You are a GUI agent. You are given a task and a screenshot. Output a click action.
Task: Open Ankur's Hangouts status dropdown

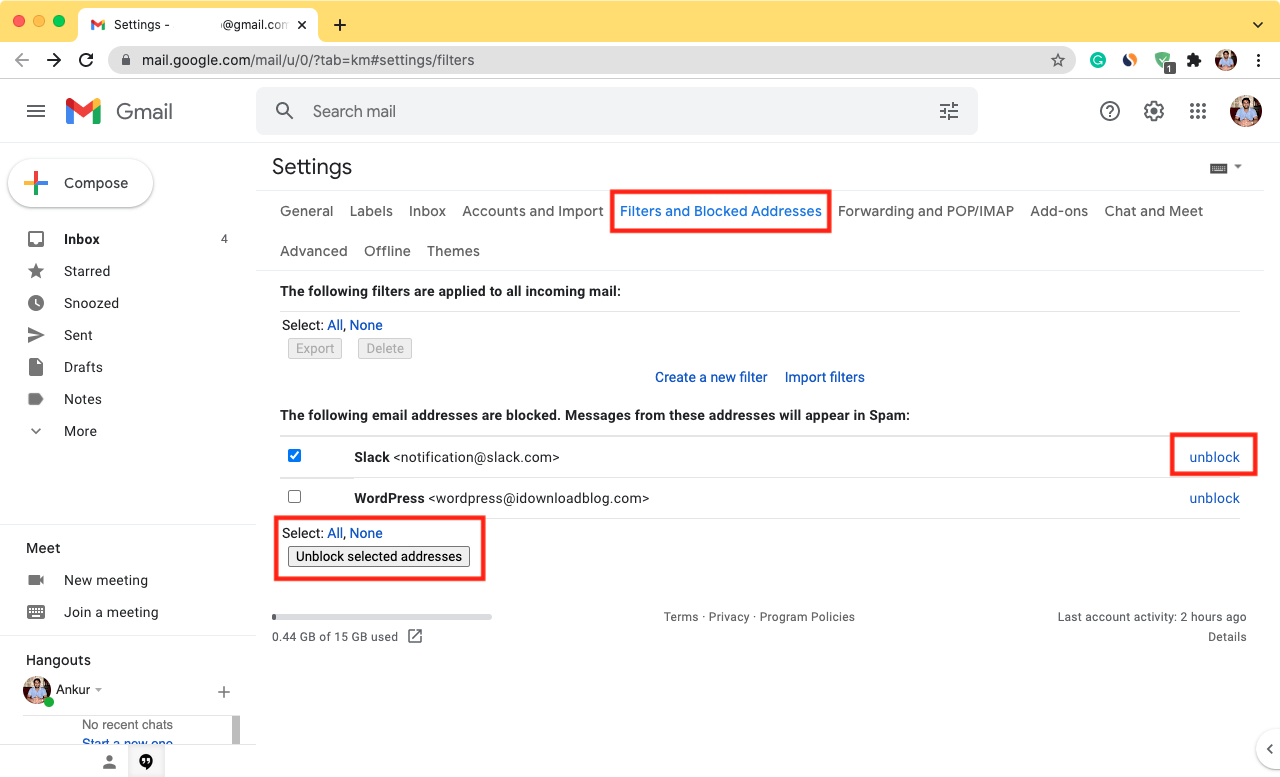pyautogui.click(x=98, y=690)
